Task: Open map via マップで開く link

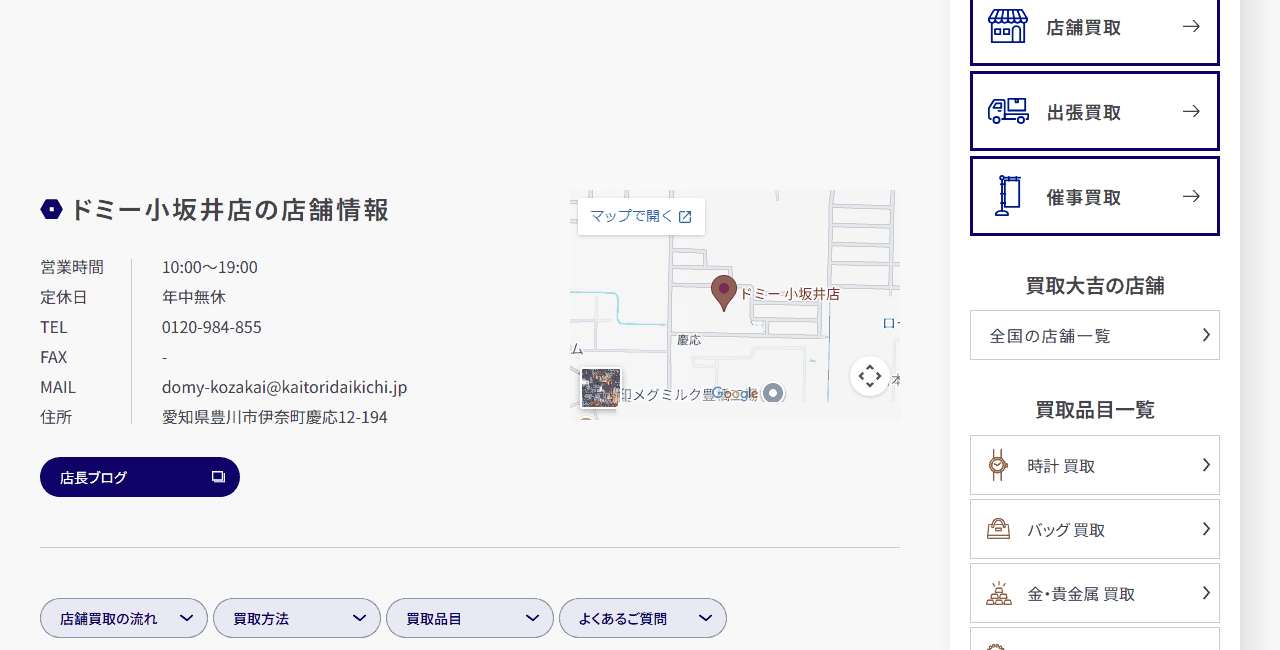Action: pos(641,216)
